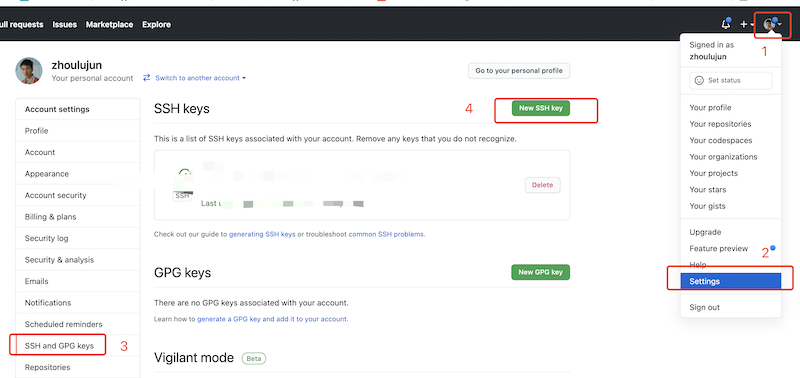Click the New SSH key button
The width and height of the screenshot is (800, 378).
click(x=541, y=108)
